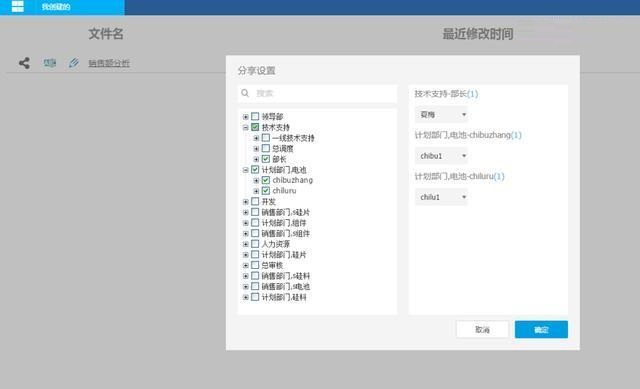
Task: Click the share icon beside the file row
Action: 24,63
